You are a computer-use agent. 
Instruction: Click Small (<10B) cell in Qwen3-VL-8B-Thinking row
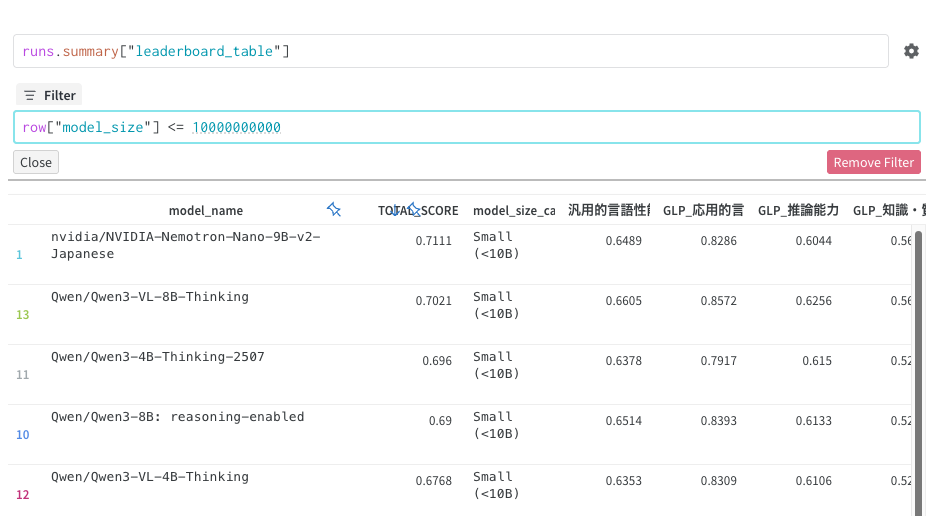pos(496,305)
